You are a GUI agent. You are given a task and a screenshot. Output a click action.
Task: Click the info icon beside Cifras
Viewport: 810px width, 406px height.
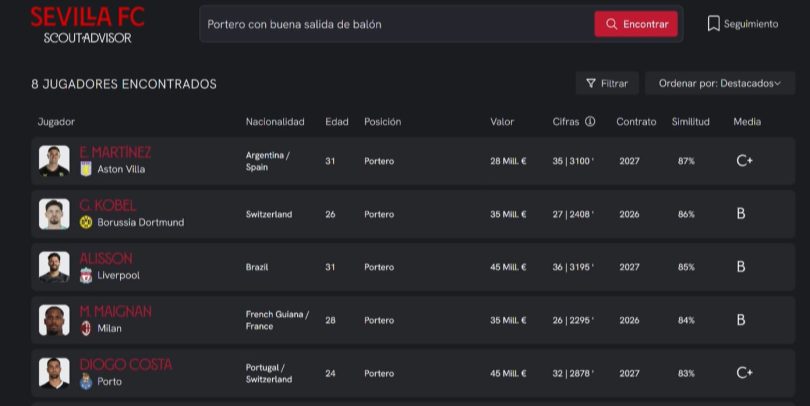click(x=590, y=122)
